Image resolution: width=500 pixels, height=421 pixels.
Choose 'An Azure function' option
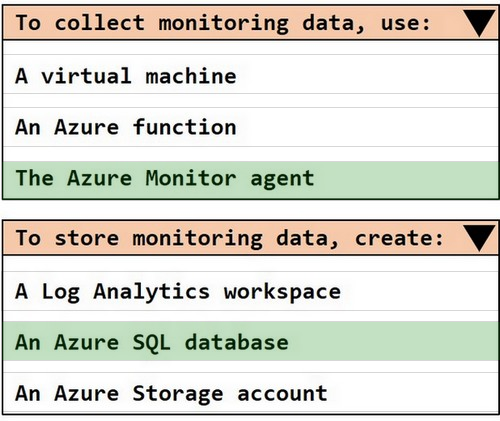click(251, 127)
